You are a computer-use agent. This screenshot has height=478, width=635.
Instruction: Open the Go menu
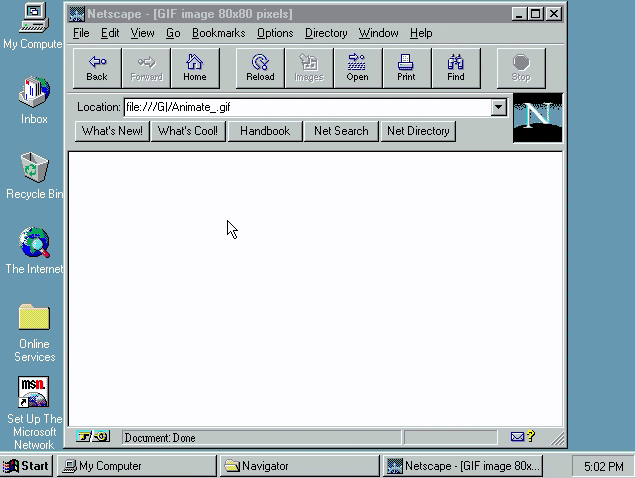pyautogui.click(x=173, y=33)
